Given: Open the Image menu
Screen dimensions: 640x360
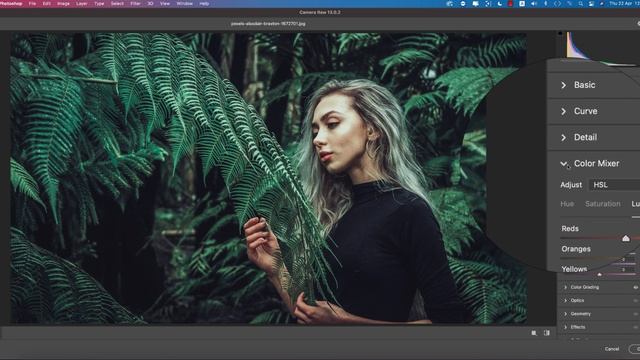Looking at the screenshot, I should [63, 4].
